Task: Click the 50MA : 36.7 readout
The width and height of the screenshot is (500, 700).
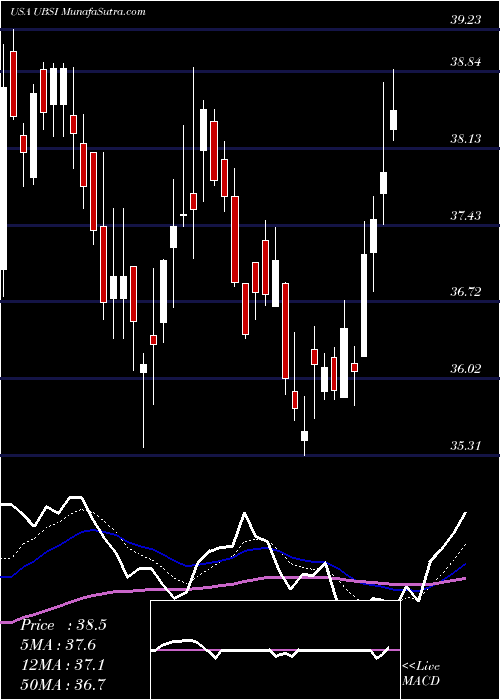Action: (63, 685)
